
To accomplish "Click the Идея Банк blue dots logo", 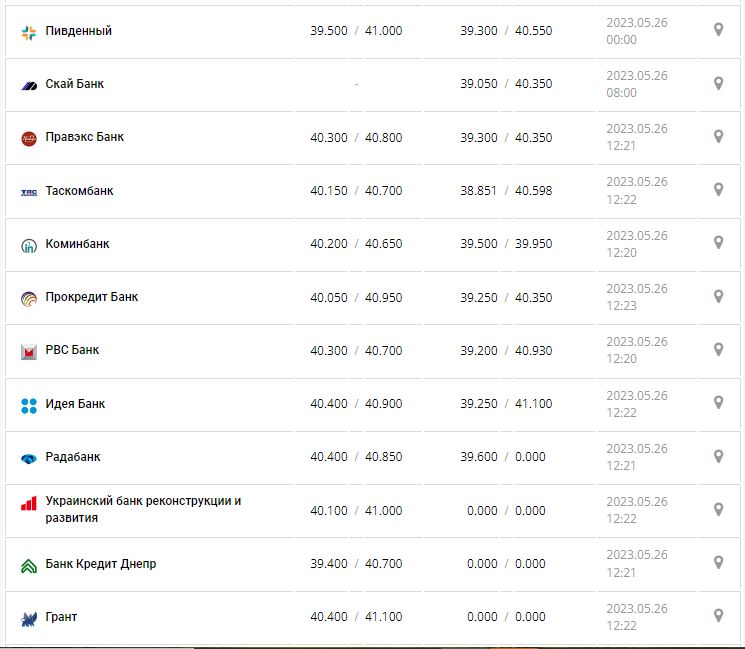I will click(29, 405).
